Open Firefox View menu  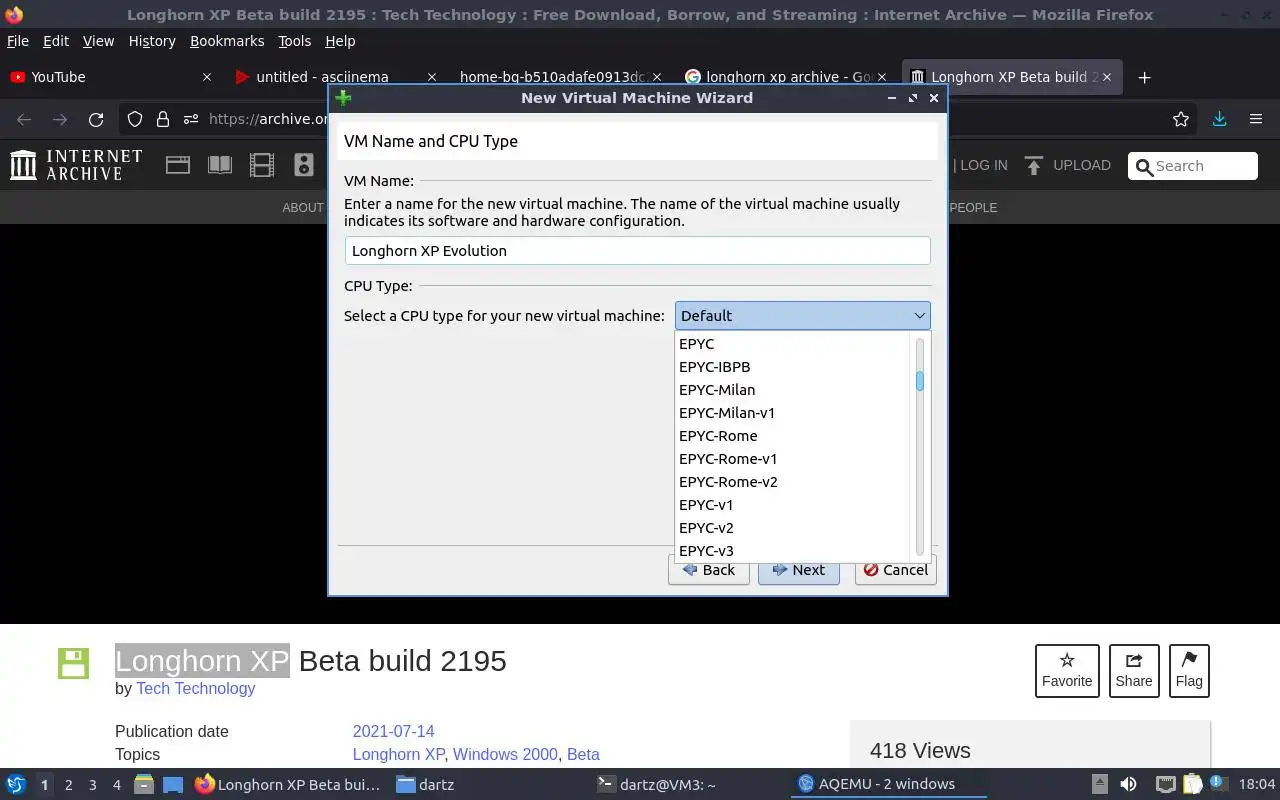click(x=98, y=41)
